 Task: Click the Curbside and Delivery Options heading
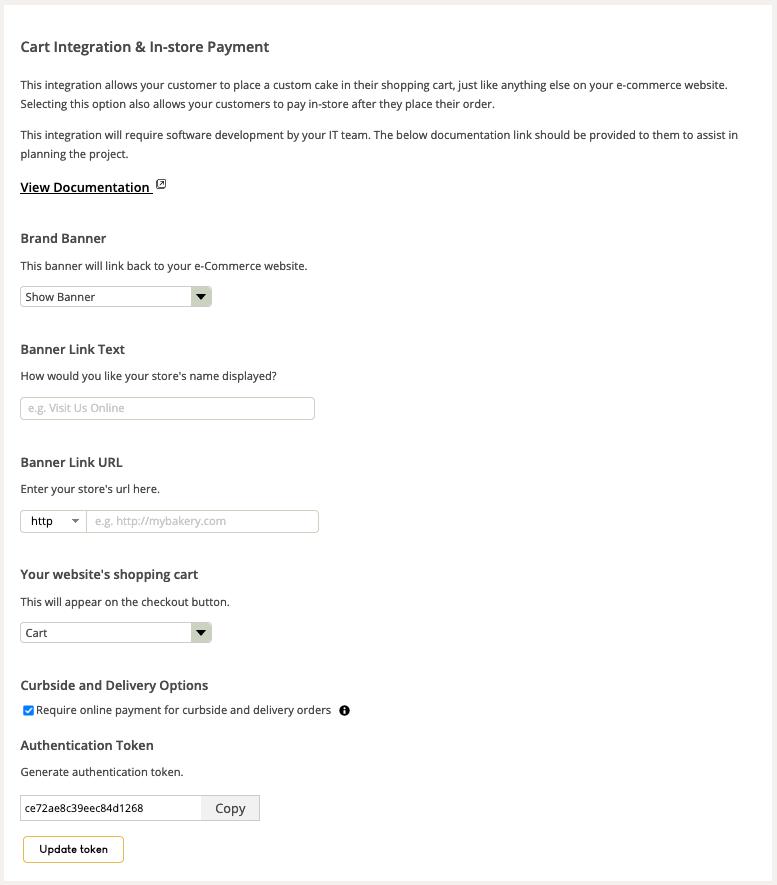pos(114,685)
